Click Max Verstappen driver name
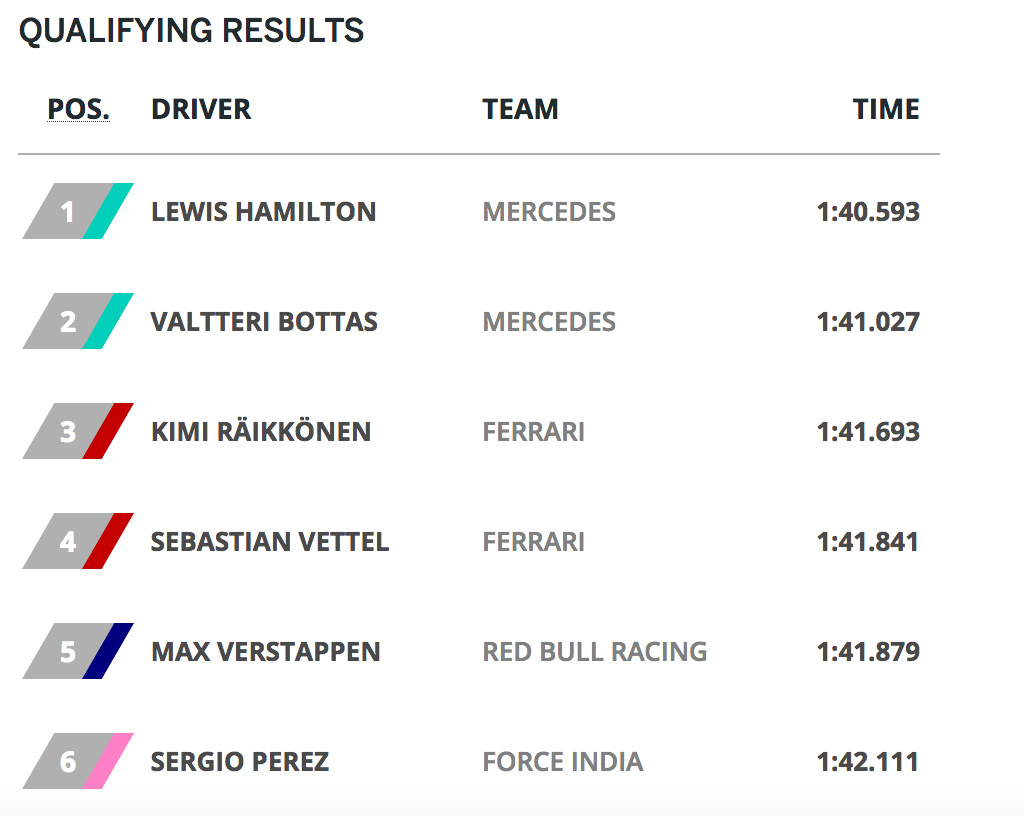 [x=265, y=652]
